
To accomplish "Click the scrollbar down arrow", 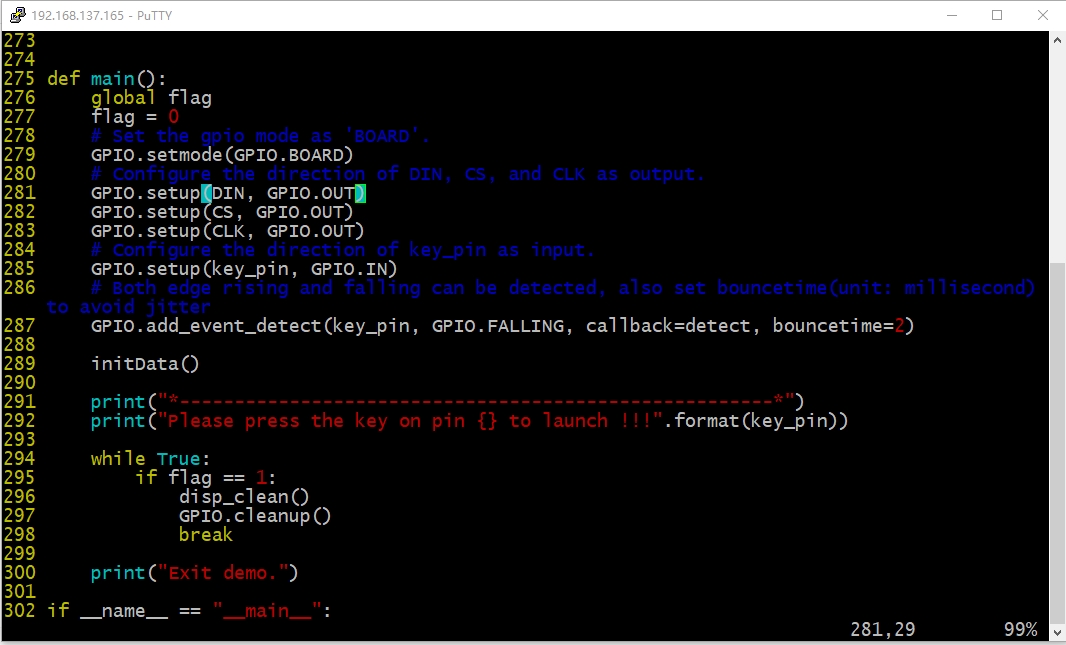I will [1057, 632].
